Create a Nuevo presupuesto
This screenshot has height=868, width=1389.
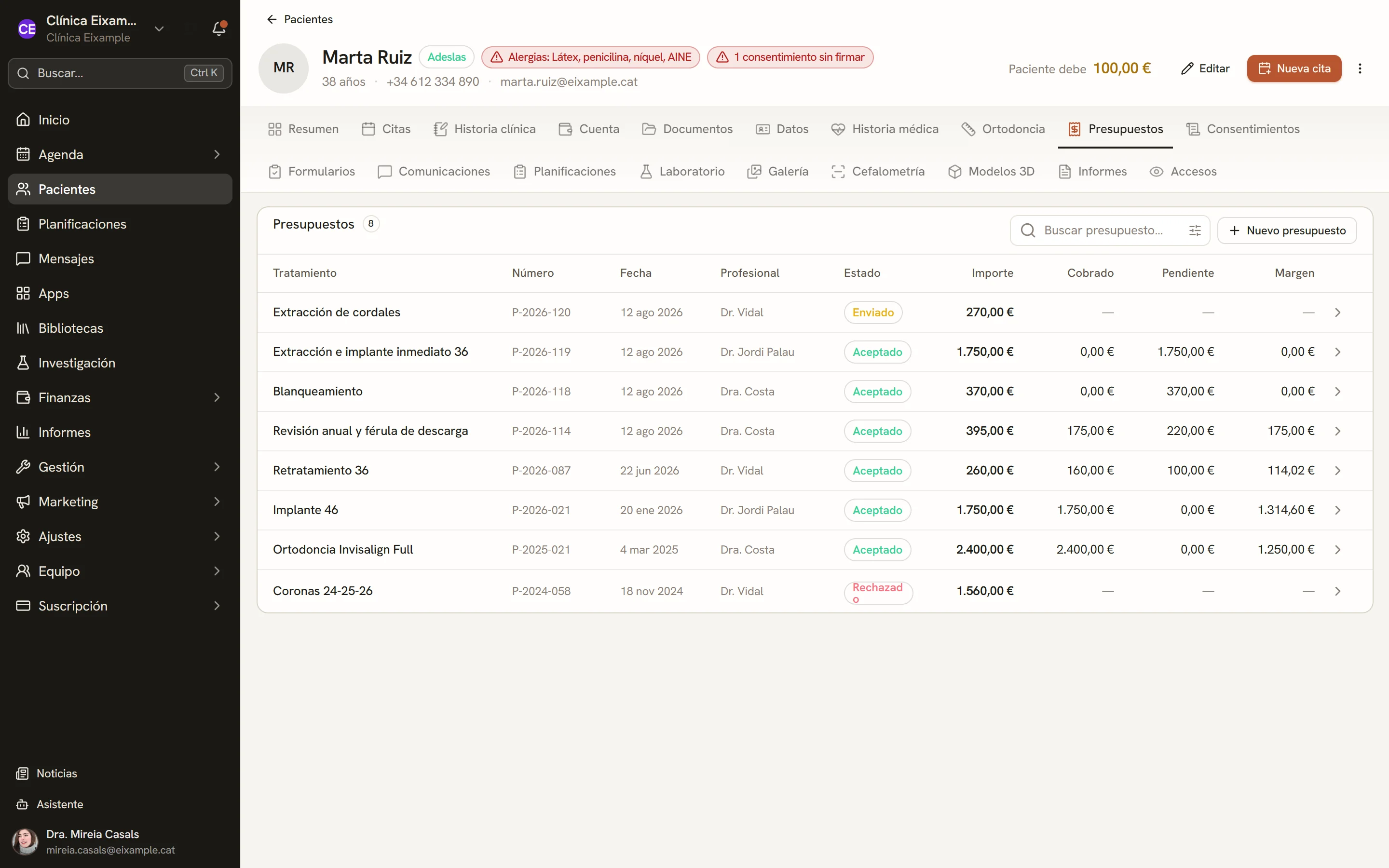pos(1287,230)
